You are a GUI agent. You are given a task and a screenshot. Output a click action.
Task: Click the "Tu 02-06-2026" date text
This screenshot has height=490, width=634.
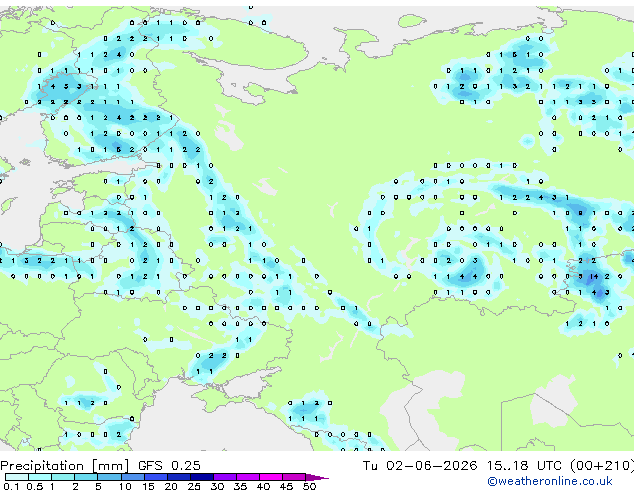click(420, 465)
